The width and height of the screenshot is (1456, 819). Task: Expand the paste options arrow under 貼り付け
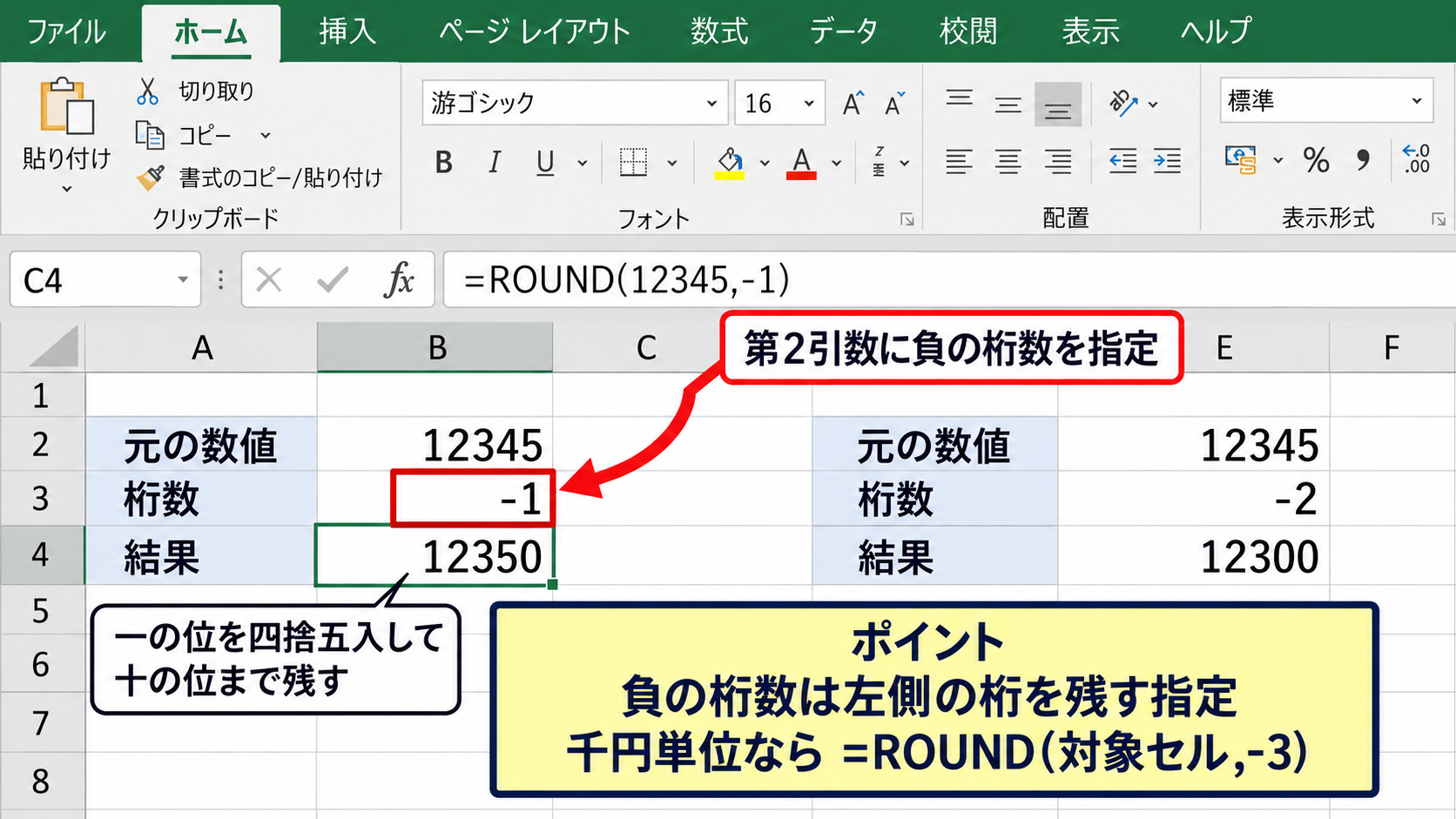[x=67, y=188]
